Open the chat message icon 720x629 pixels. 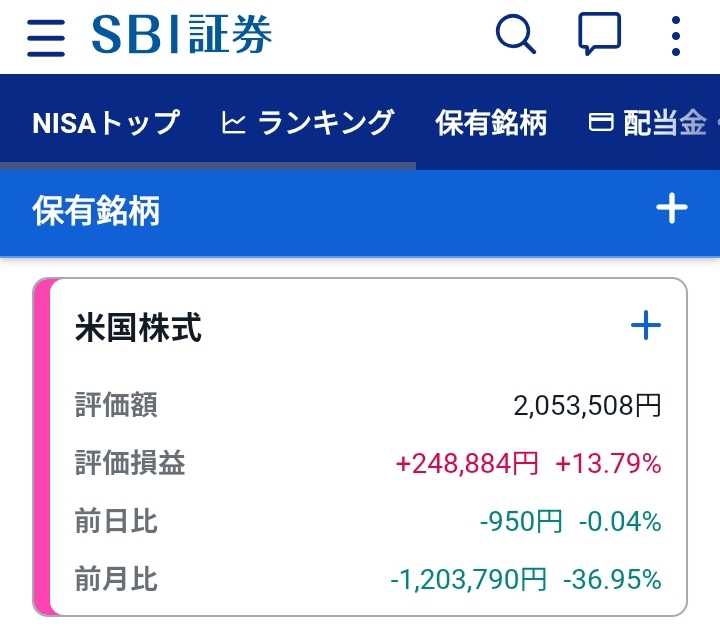(599, 34)
